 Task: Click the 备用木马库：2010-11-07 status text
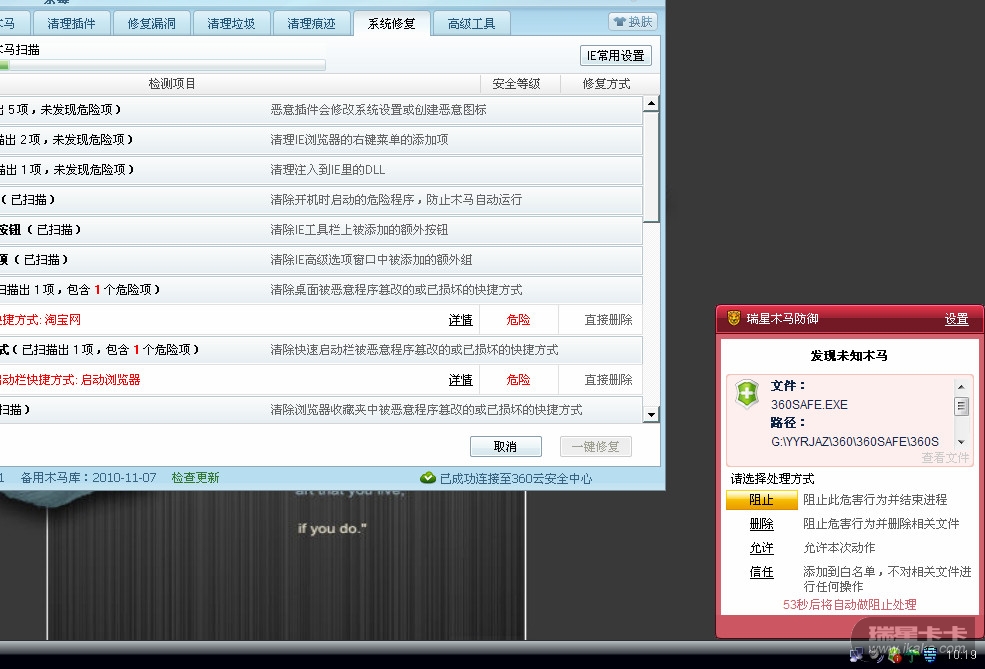[x=88, y=477]
